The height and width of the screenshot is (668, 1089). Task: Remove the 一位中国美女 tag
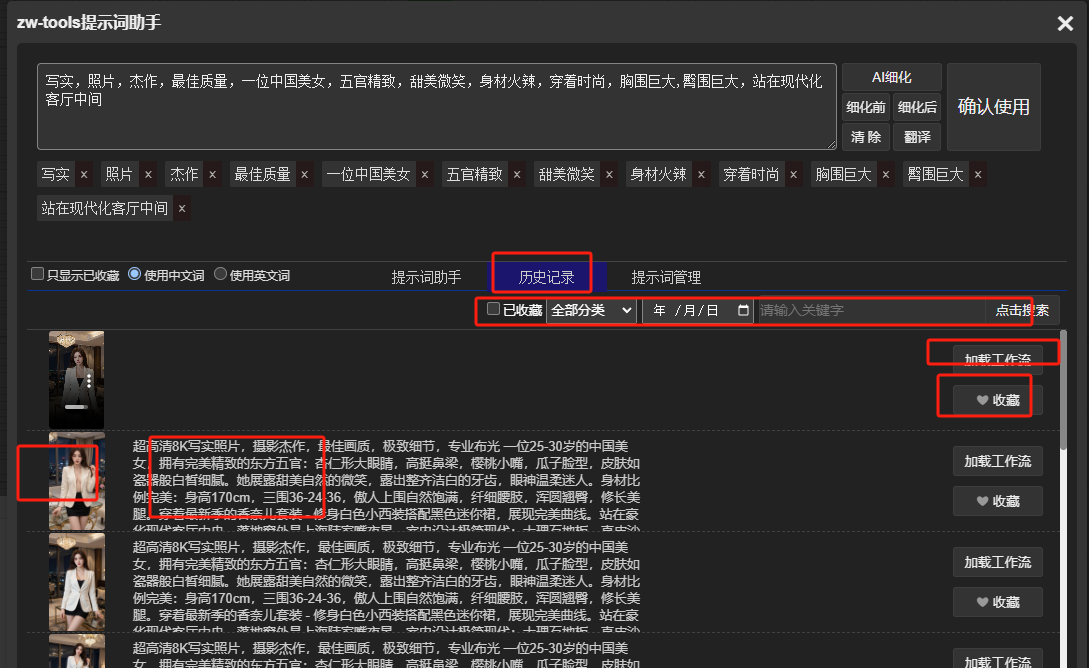pyautogui.click(x=425, y=174)
